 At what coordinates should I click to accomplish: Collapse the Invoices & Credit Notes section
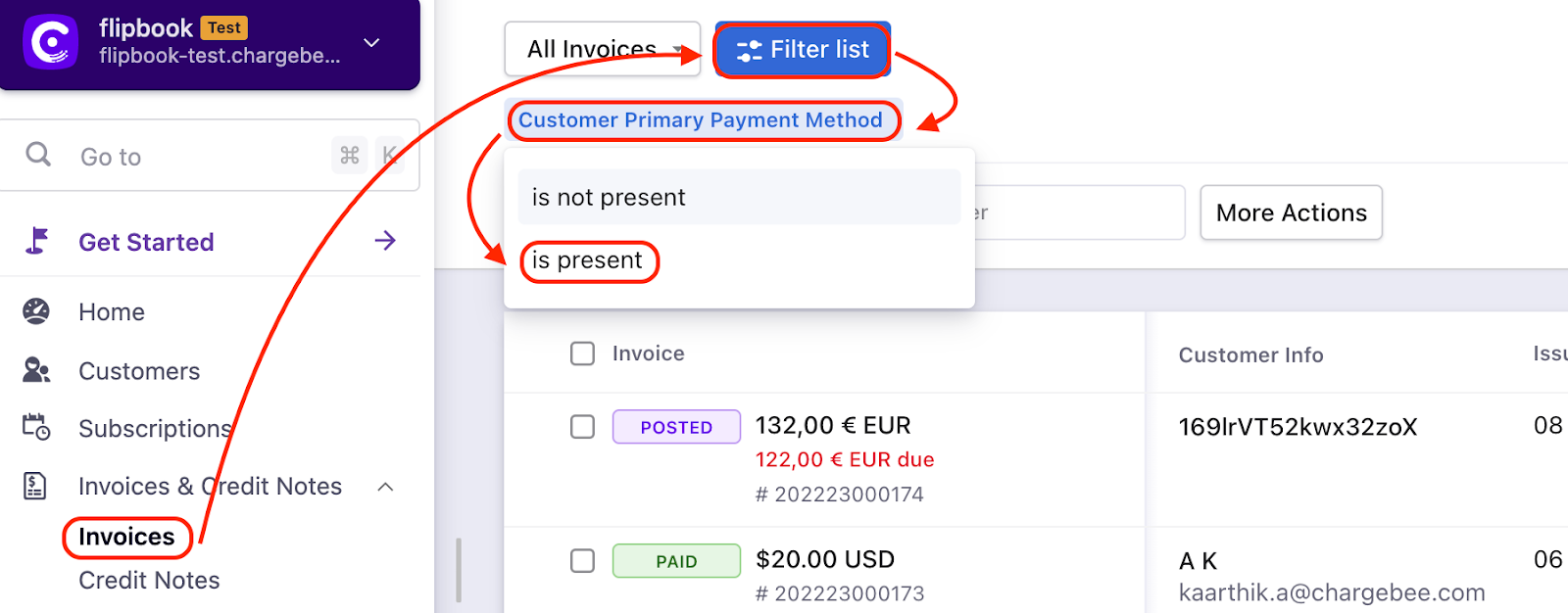386,487
